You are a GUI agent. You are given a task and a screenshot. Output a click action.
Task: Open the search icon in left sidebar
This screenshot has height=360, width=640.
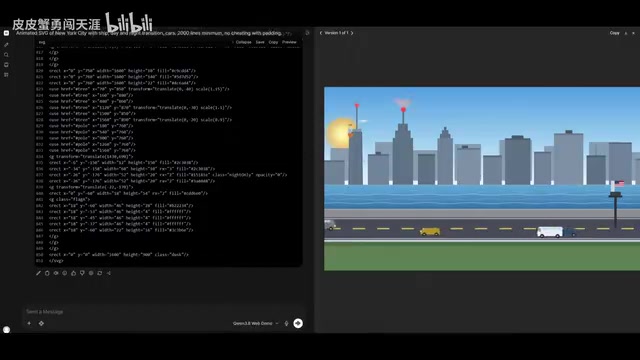click(x=6, y=55)
